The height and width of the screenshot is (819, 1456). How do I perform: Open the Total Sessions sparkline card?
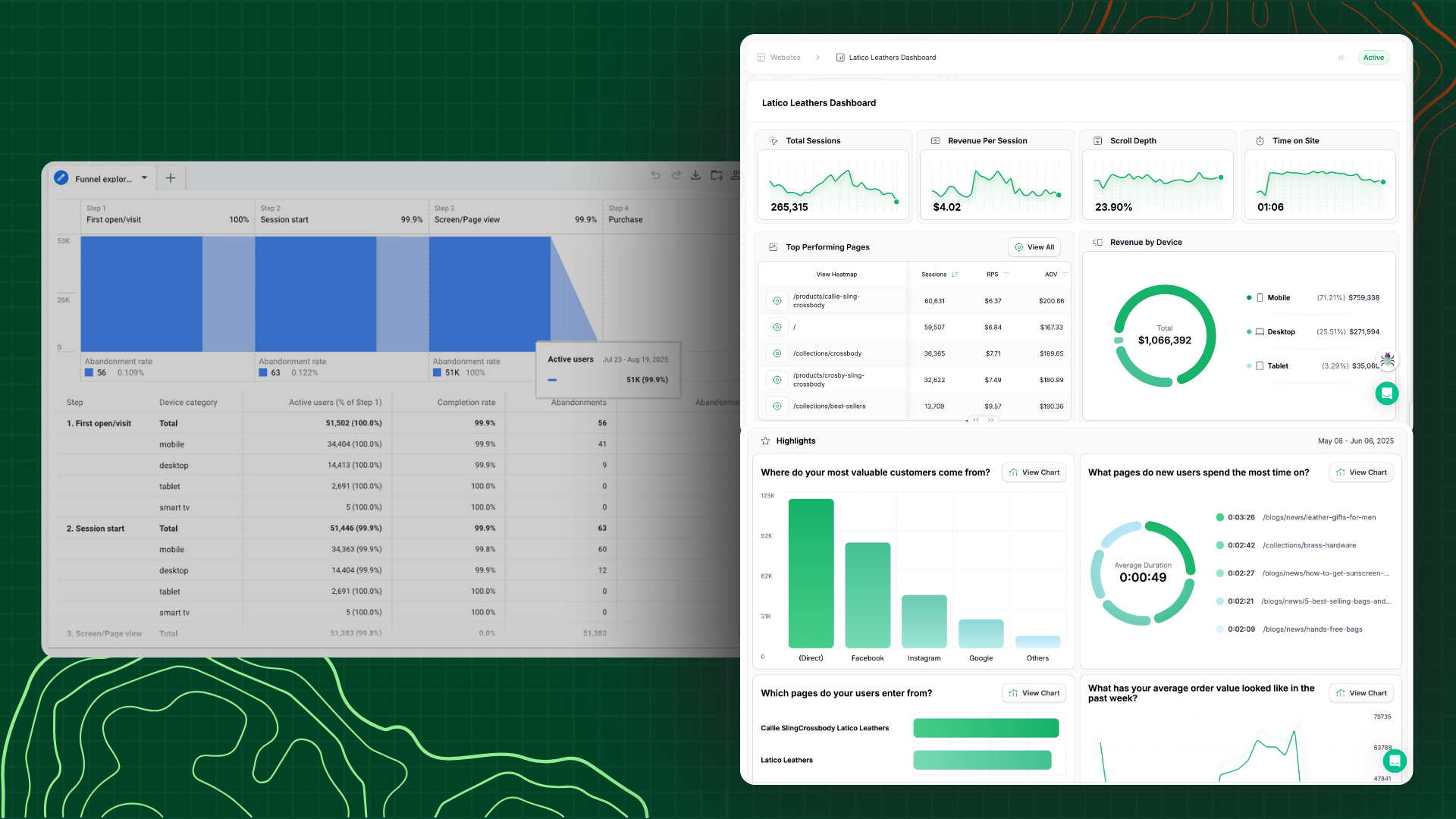tap(833, 185)
